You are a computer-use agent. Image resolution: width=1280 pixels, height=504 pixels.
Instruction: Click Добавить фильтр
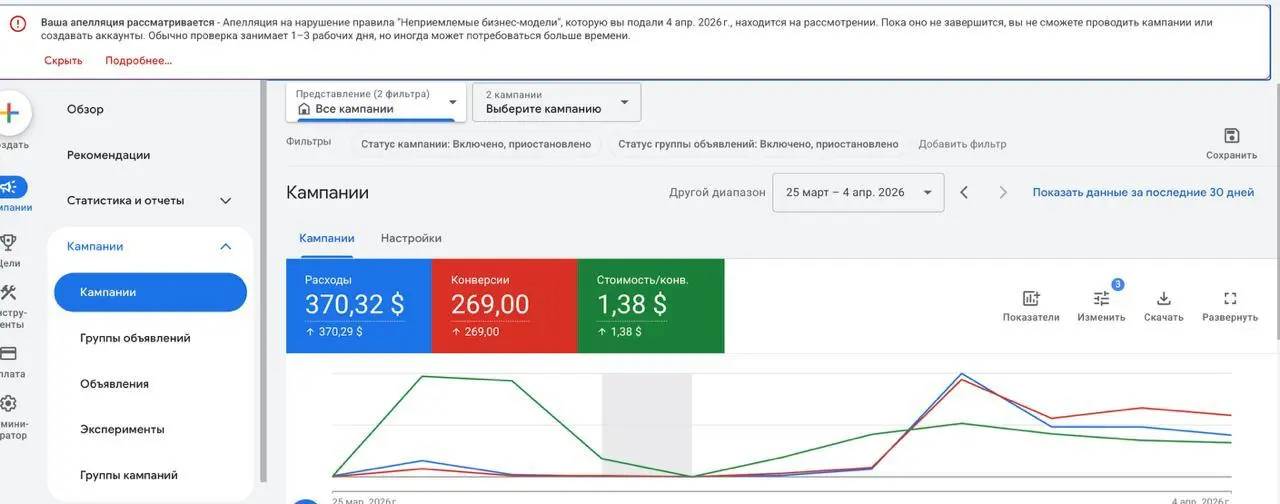coord(962,144)
